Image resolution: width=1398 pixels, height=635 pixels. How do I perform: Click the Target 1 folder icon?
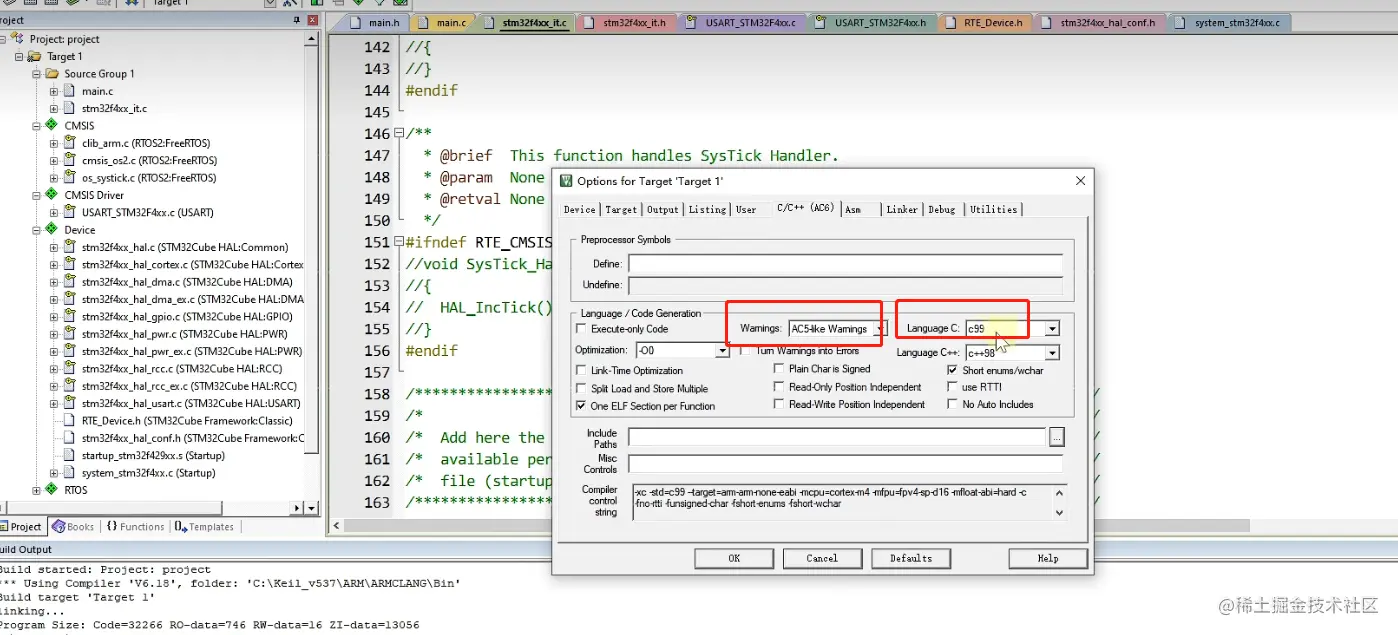(x=35, y=57)
